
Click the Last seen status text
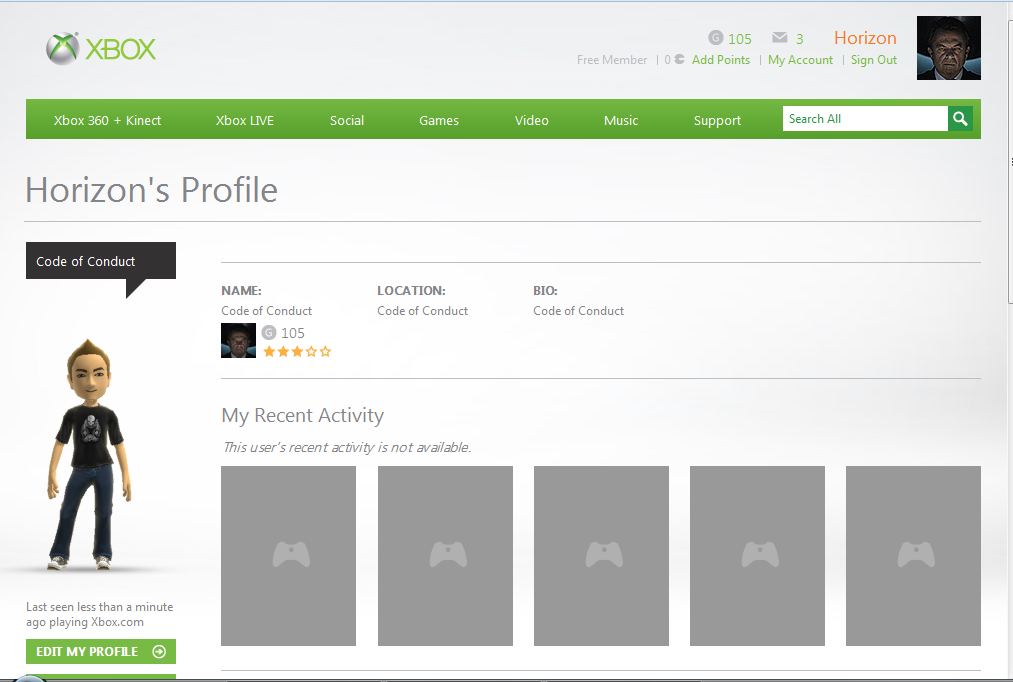point(99,614)
